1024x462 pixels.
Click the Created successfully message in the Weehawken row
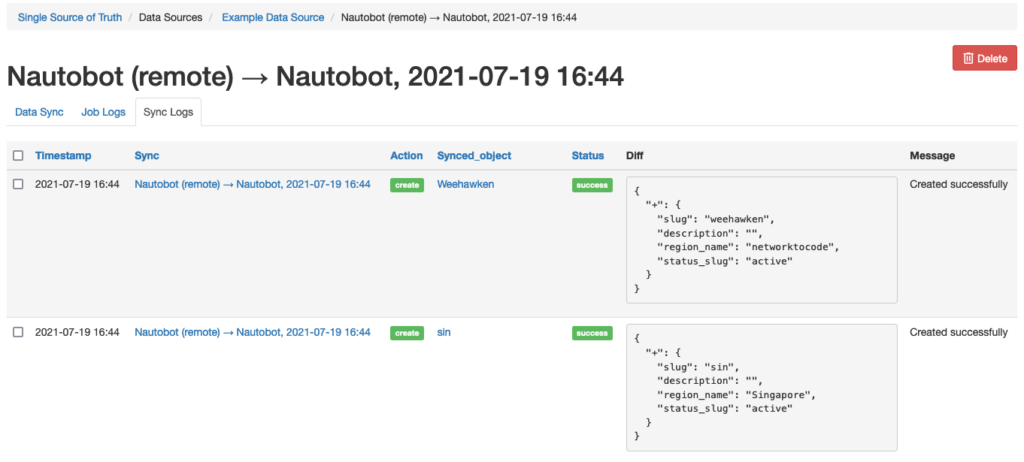pyautogui.click(x=959, y=184)
